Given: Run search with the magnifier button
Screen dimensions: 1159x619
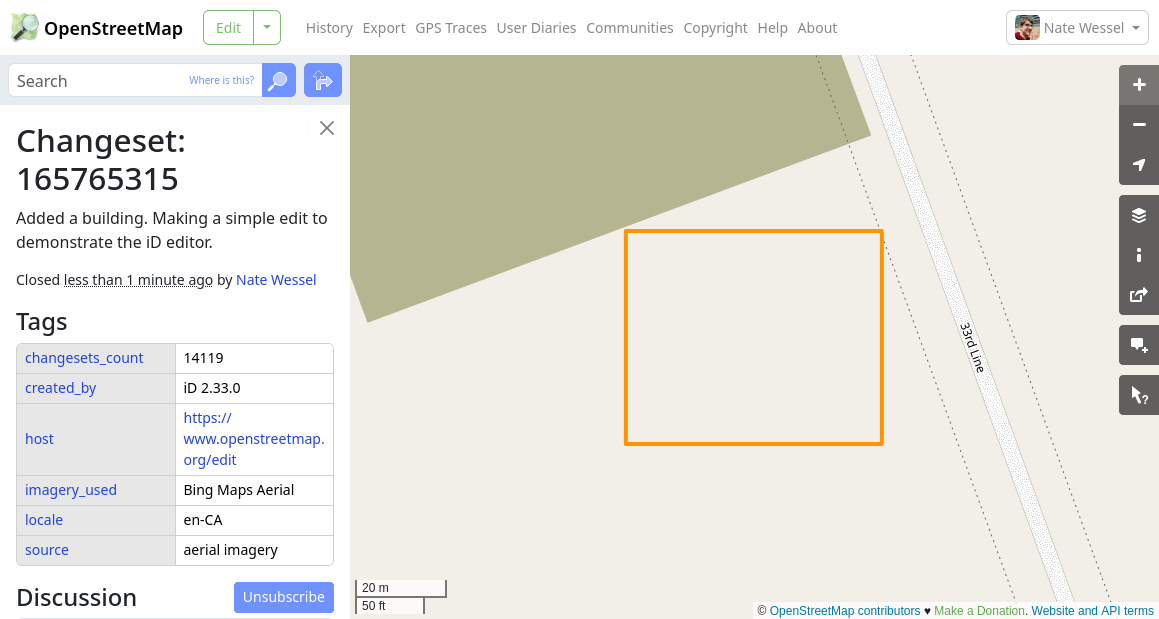Looking at the screenshot, I should [279, 81].
